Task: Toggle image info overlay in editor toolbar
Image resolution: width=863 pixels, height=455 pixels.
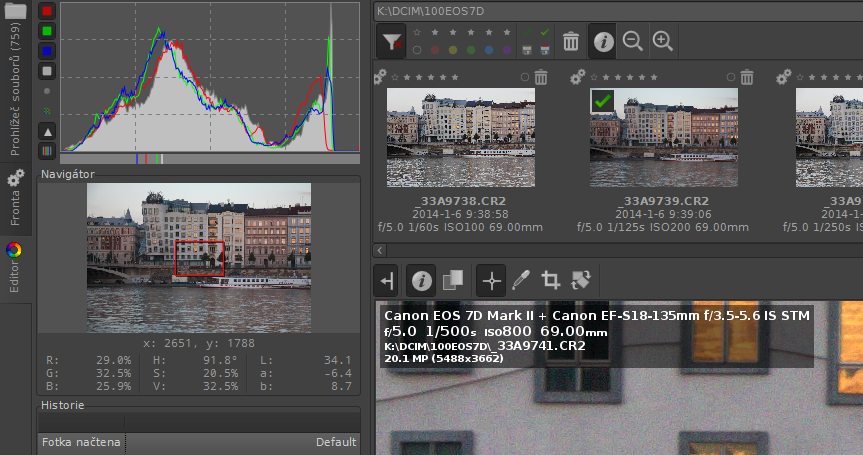Action: click(422, 280)
